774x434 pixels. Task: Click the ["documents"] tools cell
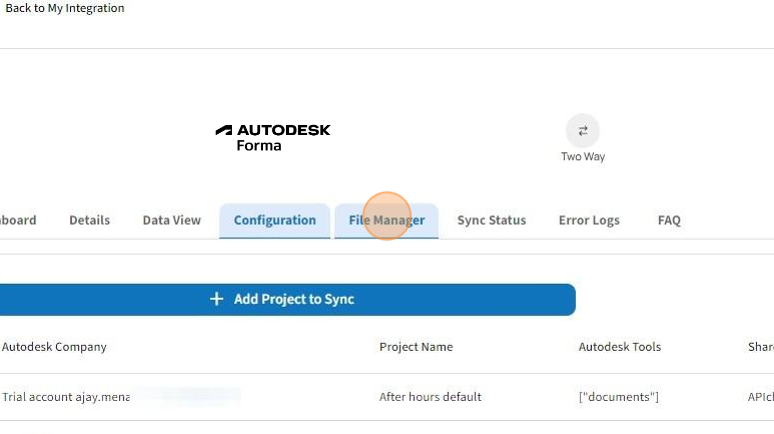618,397
